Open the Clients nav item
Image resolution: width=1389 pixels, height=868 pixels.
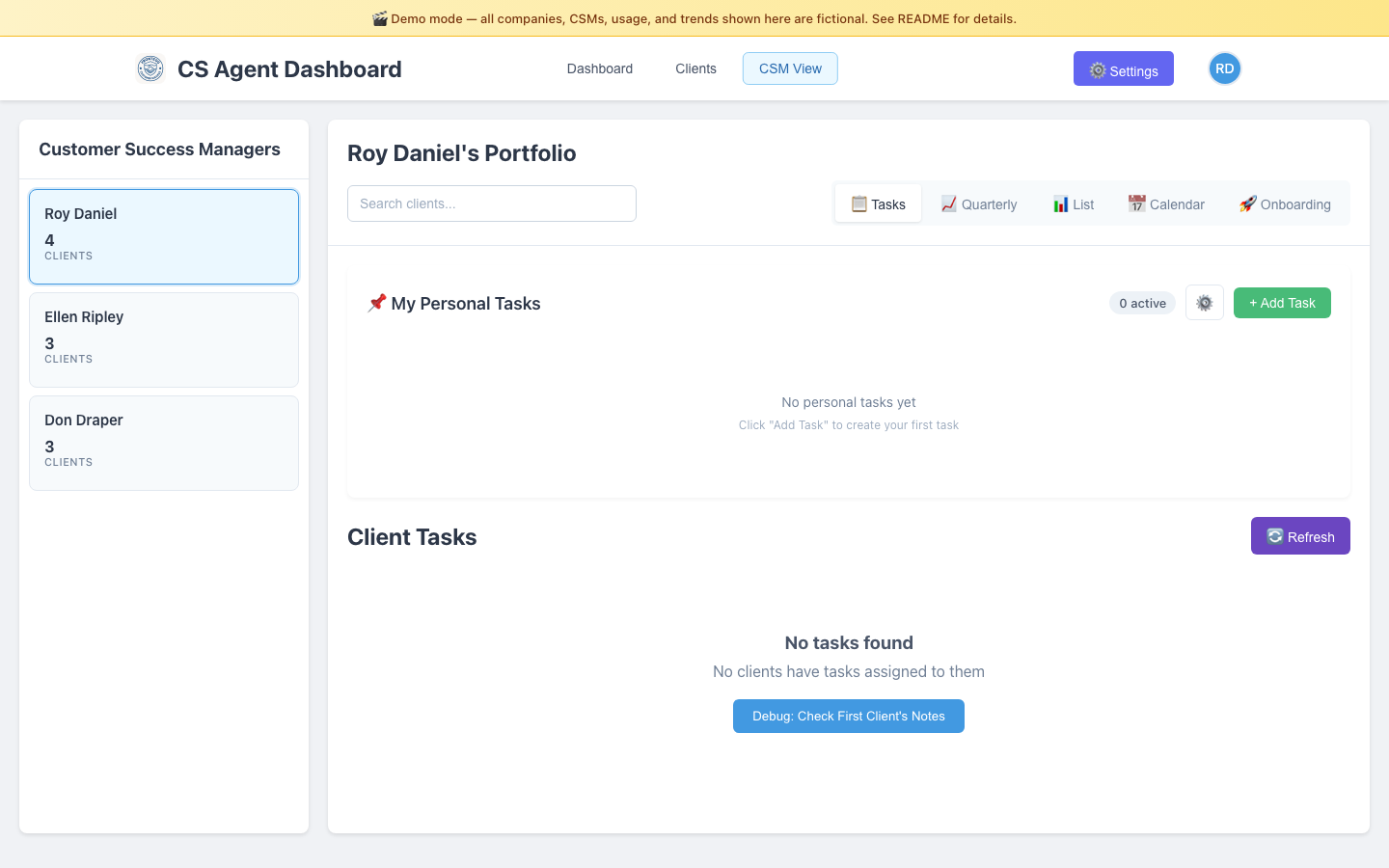tap(695, 68)
